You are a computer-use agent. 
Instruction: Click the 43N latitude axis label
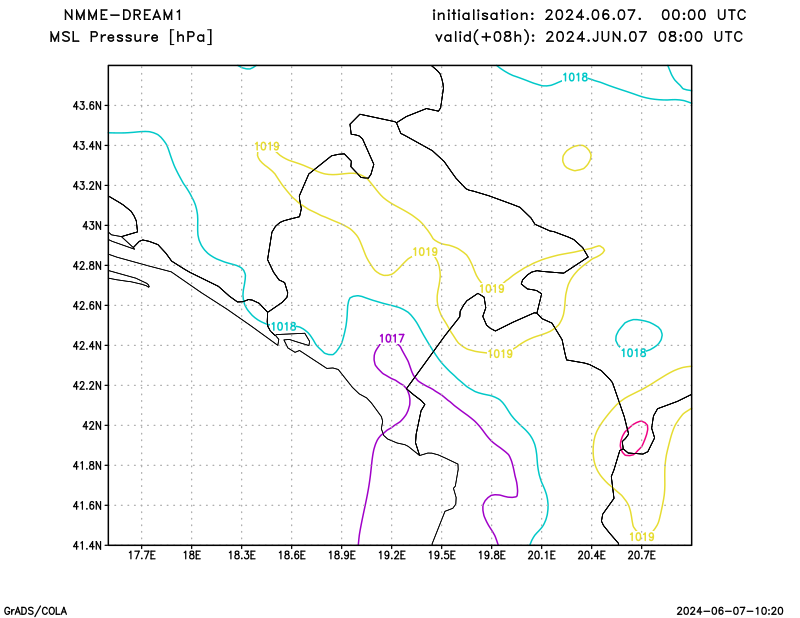coord(92,226)
